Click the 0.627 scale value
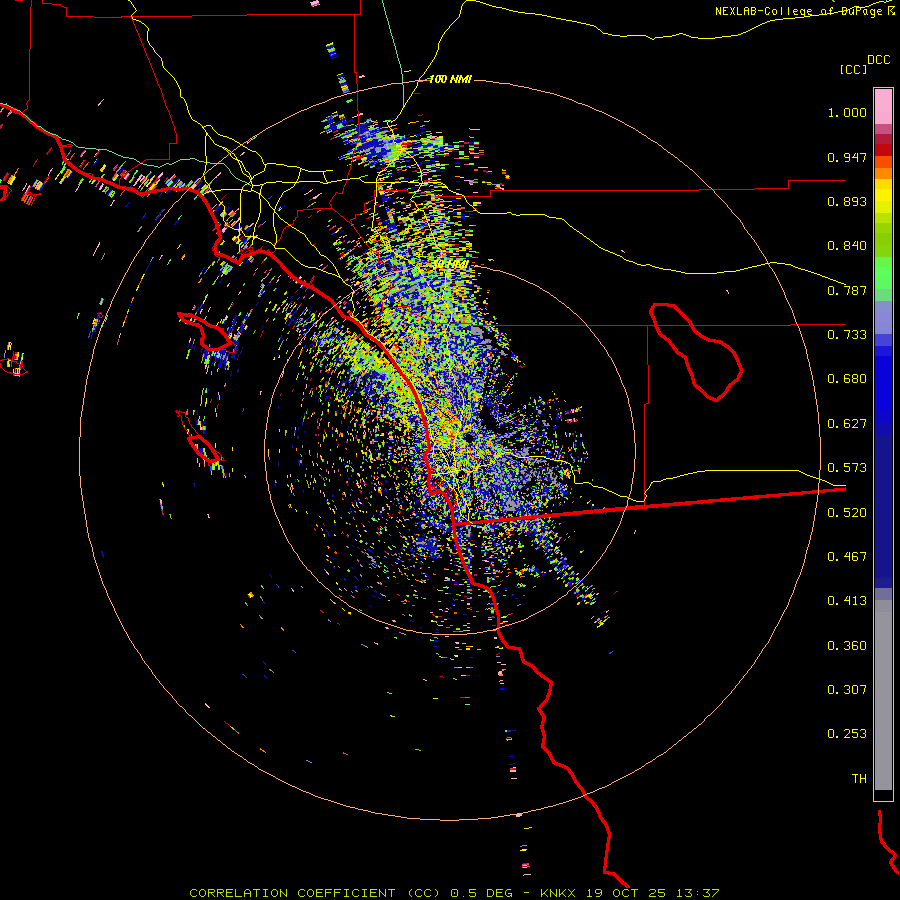Viewport: 900px width, 900px height. click(847, 424)
